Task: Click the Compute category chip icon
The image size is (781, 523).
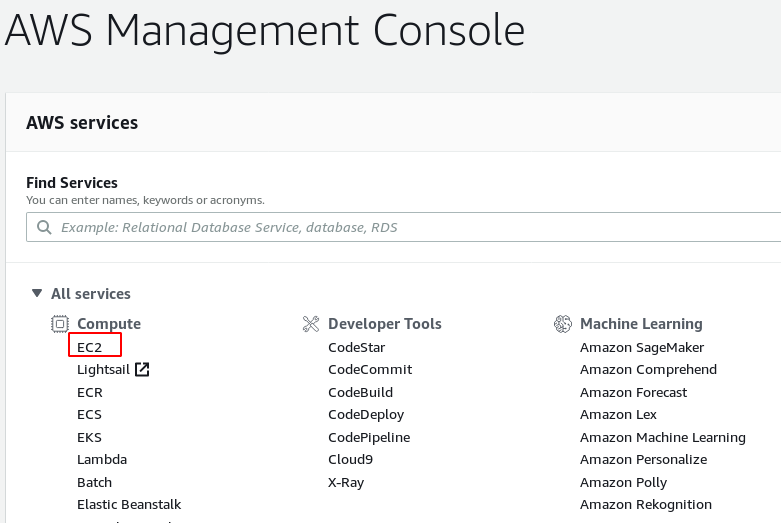Action: (60, 324)
